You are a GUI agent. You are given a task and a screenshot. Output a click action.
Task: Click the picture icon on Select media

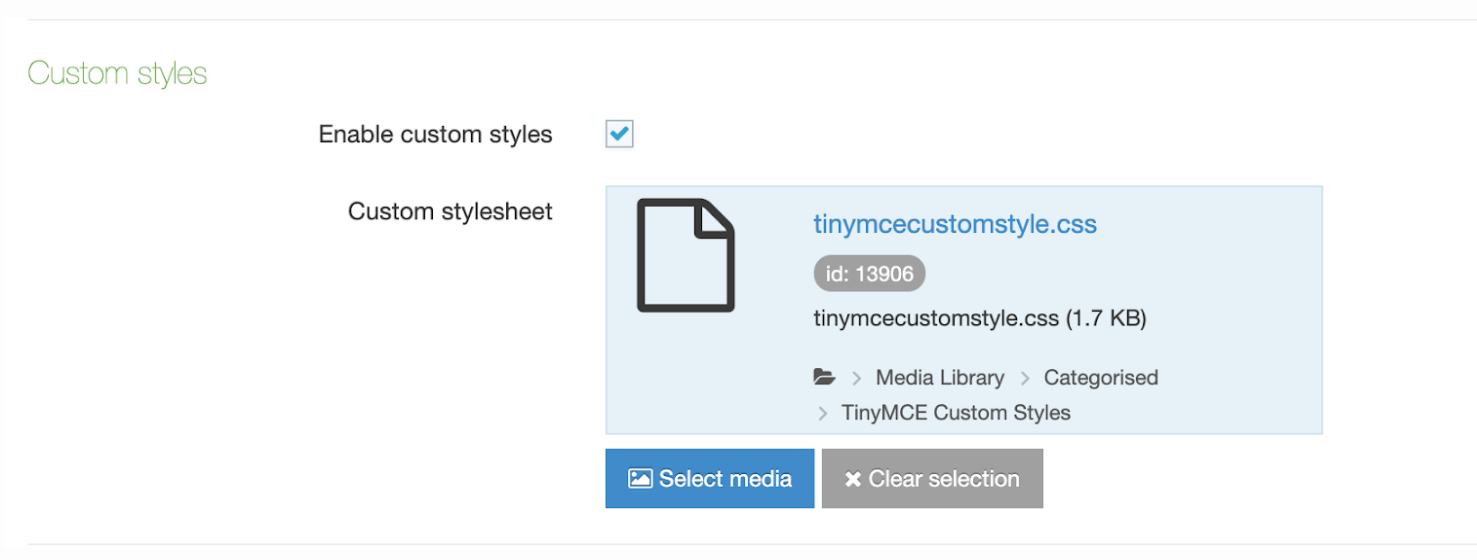pos(640,479)
